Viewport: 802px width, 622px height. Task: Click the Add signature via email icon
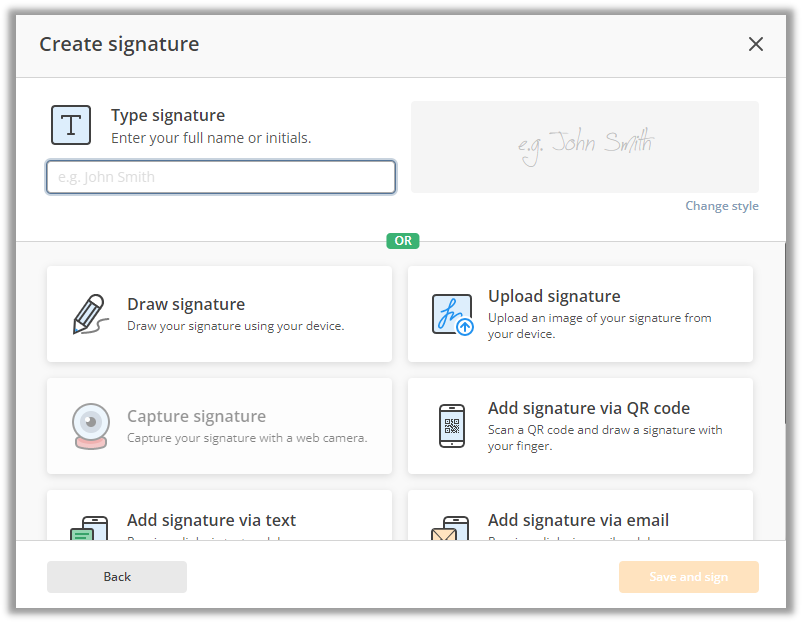[450, 528]
